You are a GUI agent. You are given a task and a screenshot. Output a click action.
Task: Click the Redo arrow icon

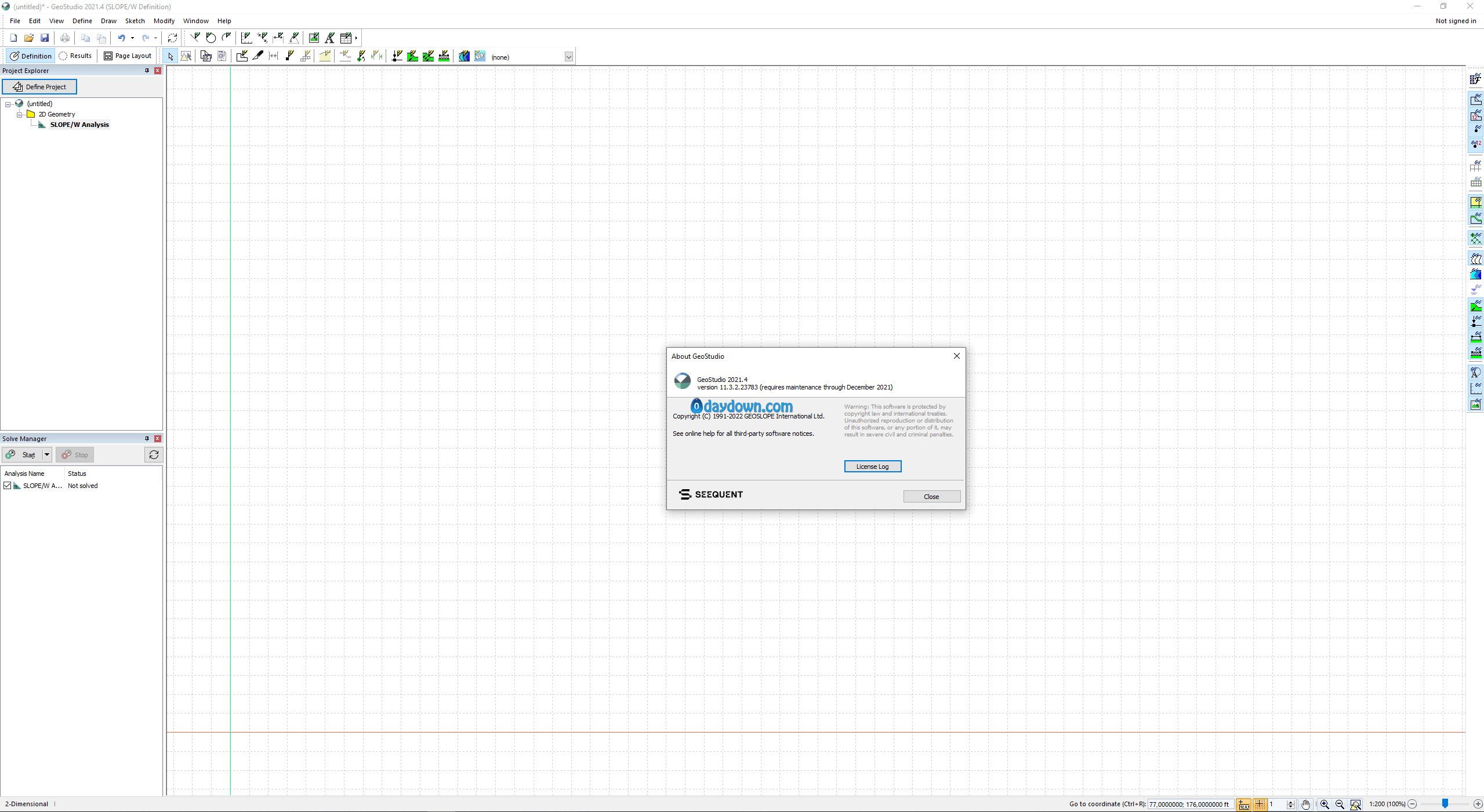click(x=146, y=38)
